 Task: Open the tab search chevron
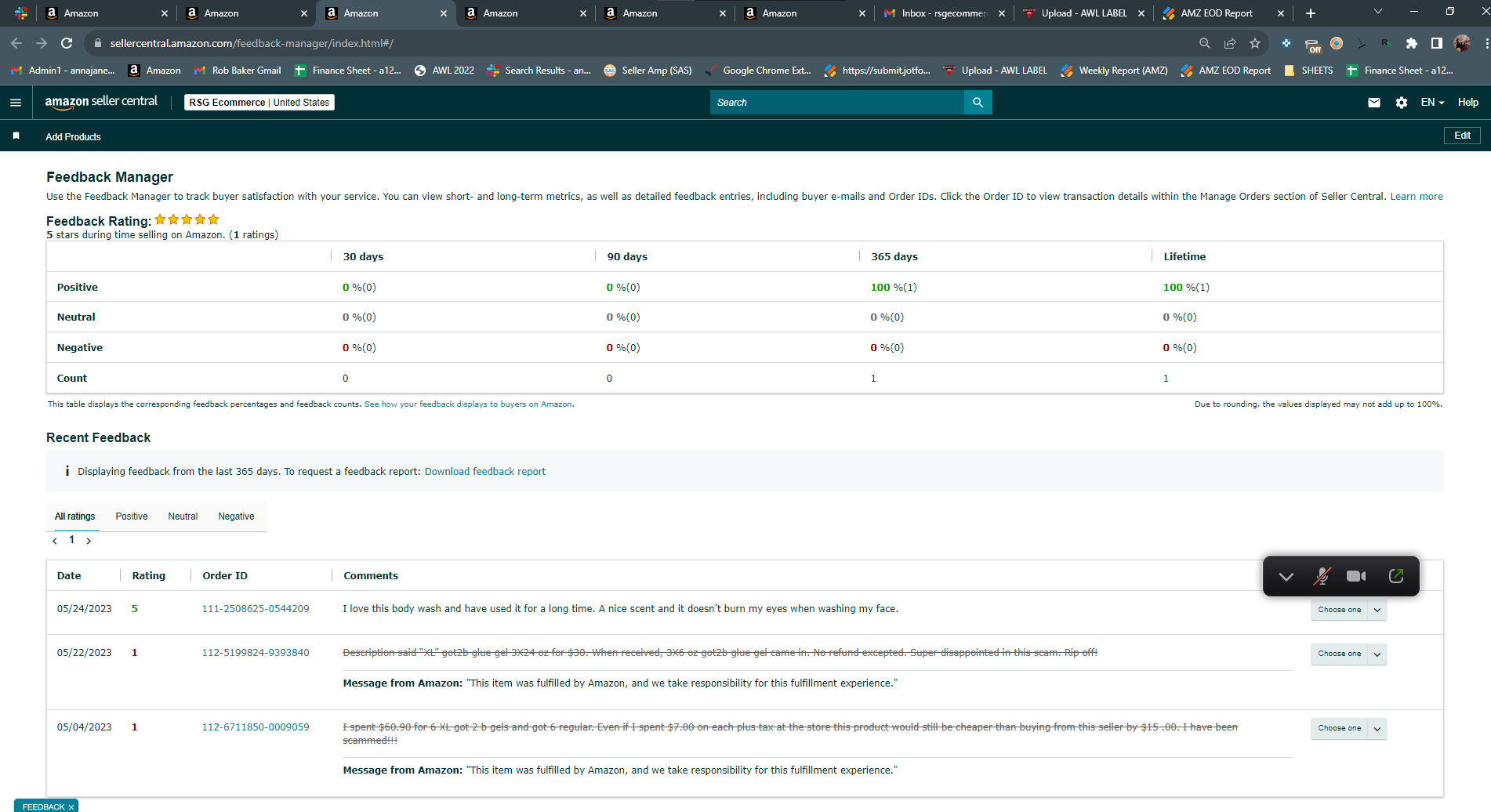tap(1378, 12)
